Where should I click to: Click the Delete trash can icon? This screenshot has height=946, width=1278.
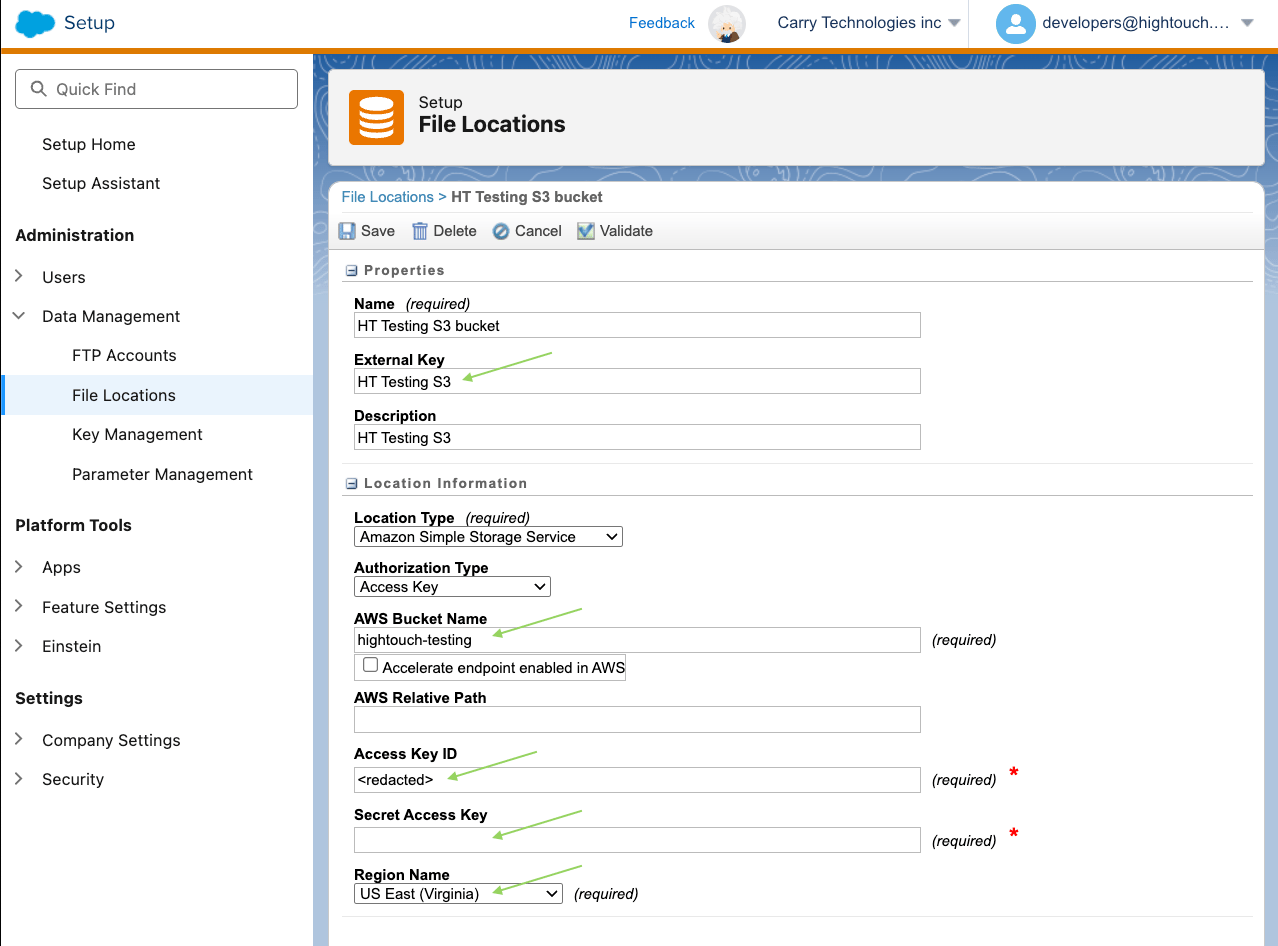pyautogui.click(x=420, y=231)
